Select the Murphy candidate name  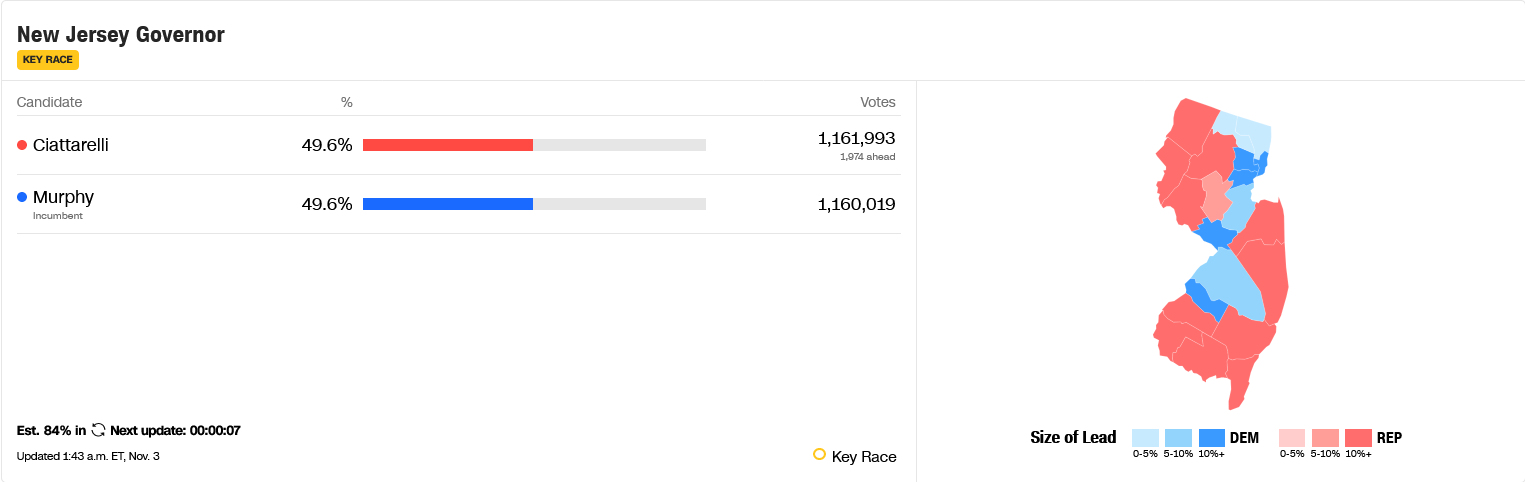coord(63,197)
